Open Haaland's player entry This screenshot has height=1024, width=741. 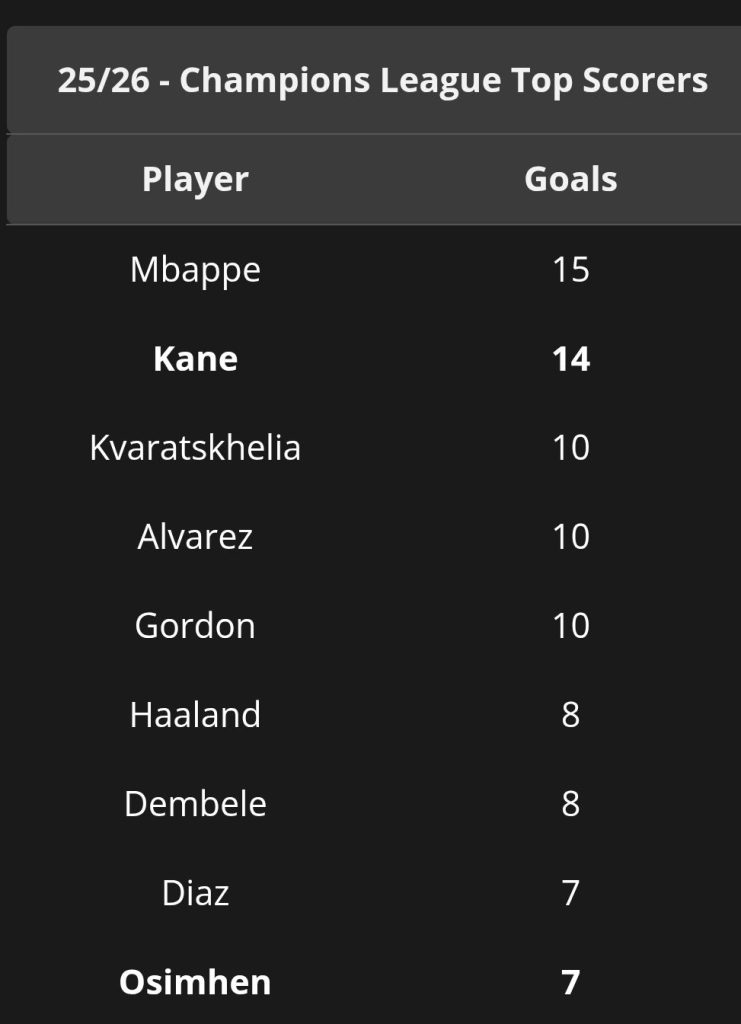coord(195,714)
